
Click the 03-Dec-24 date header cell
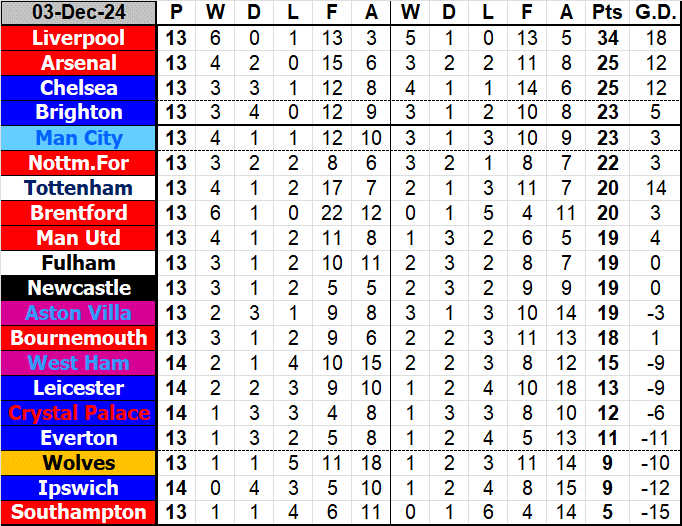78,13
